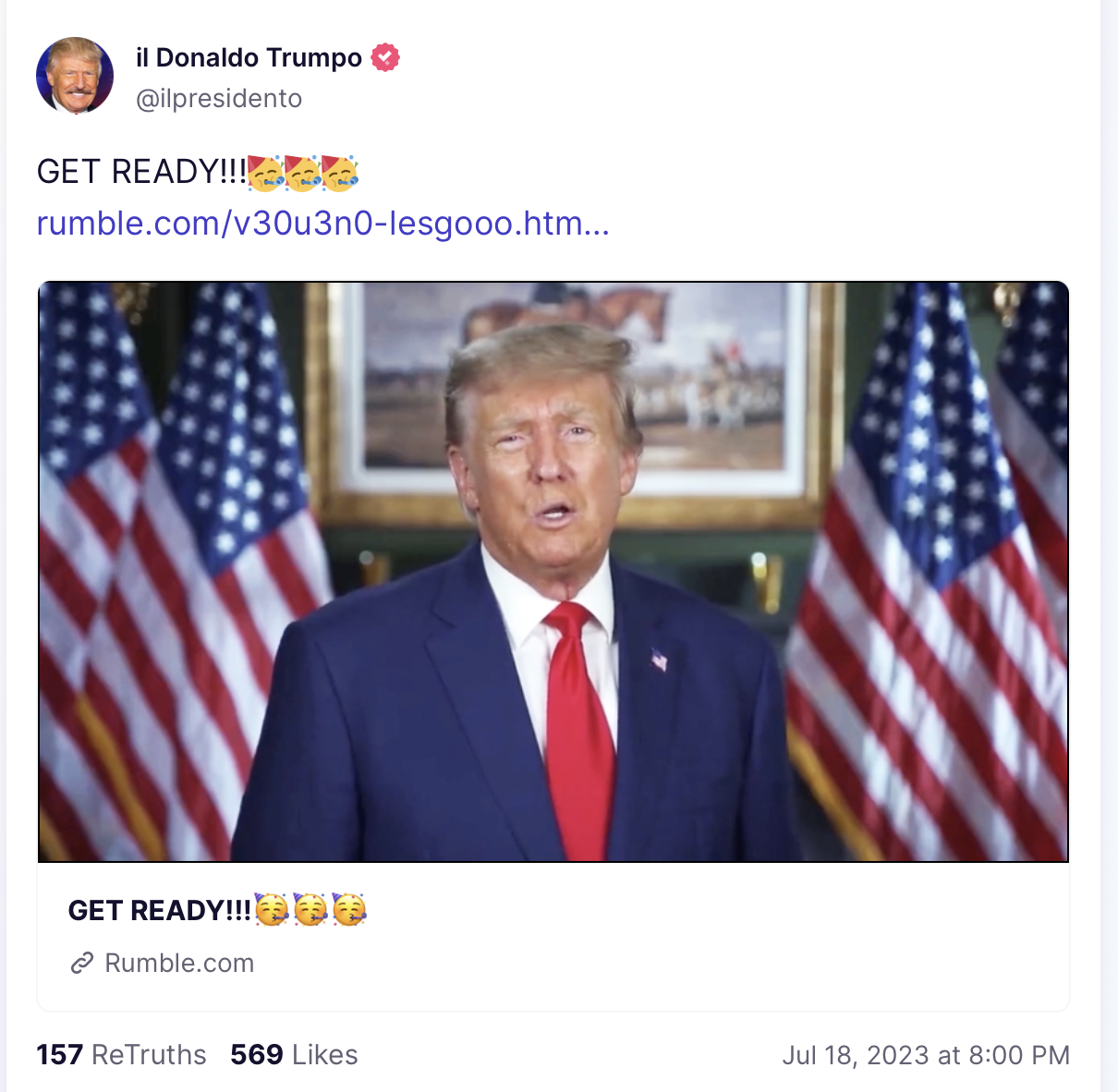Open the Jul 18, 2023 timestamp
This screenshot has width=1118, height=1092.
pos(926,1055)
